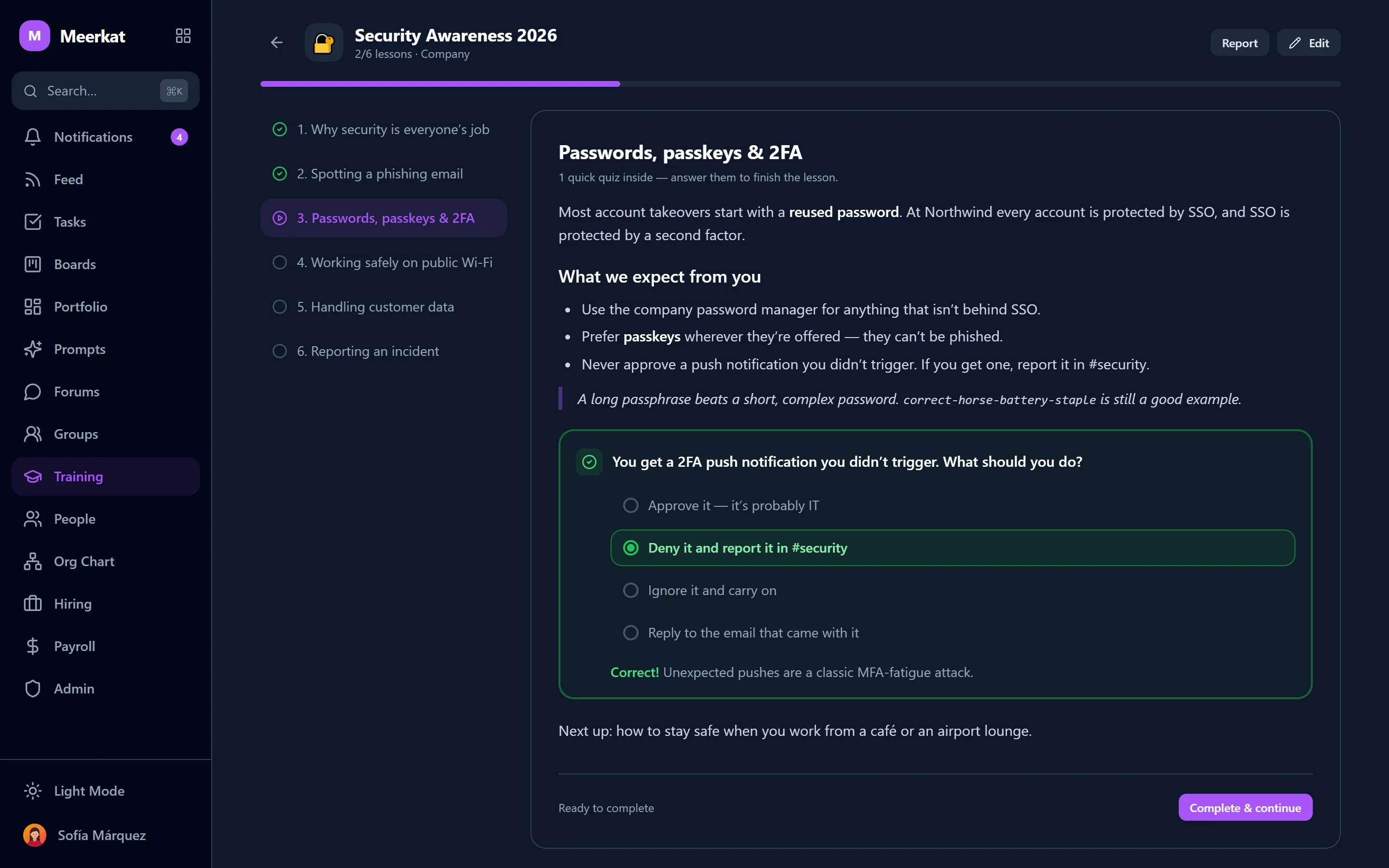Select 'Reply to the email' radio option
This screenshot has height=868, width=1389.
coord(952,633)
